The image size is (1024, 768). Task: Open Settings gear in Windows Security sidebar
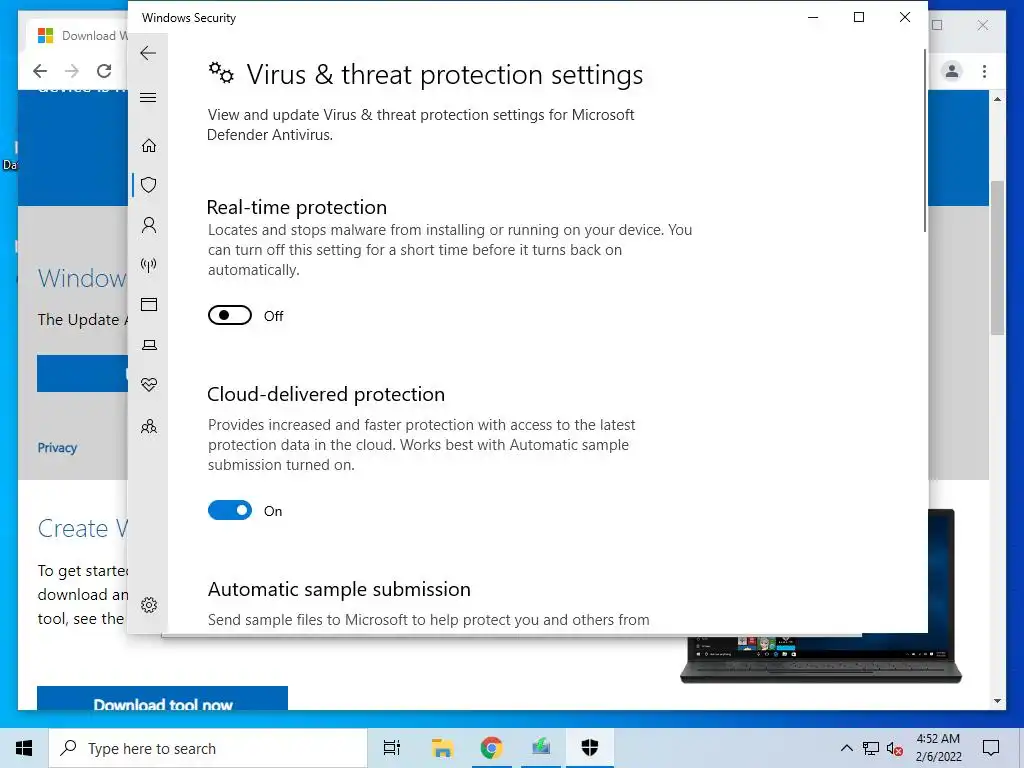149,605
